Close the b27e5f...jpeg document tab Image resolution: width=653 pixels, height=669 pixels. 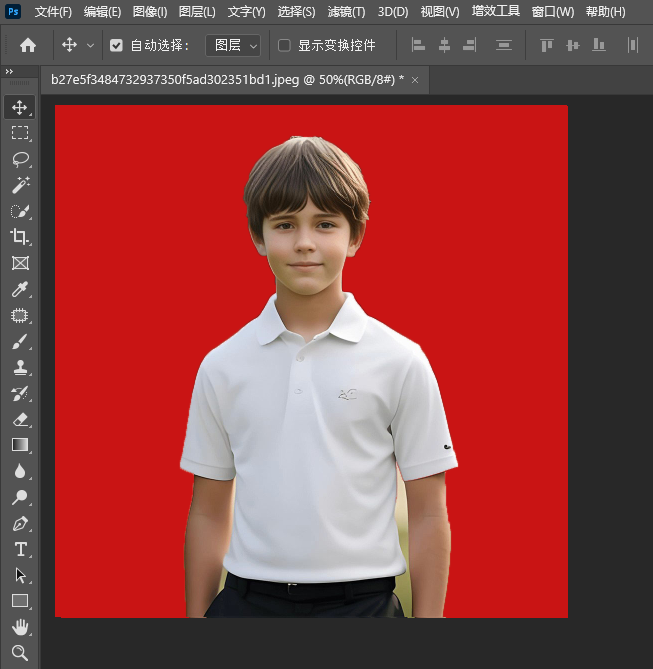(415, 80)
